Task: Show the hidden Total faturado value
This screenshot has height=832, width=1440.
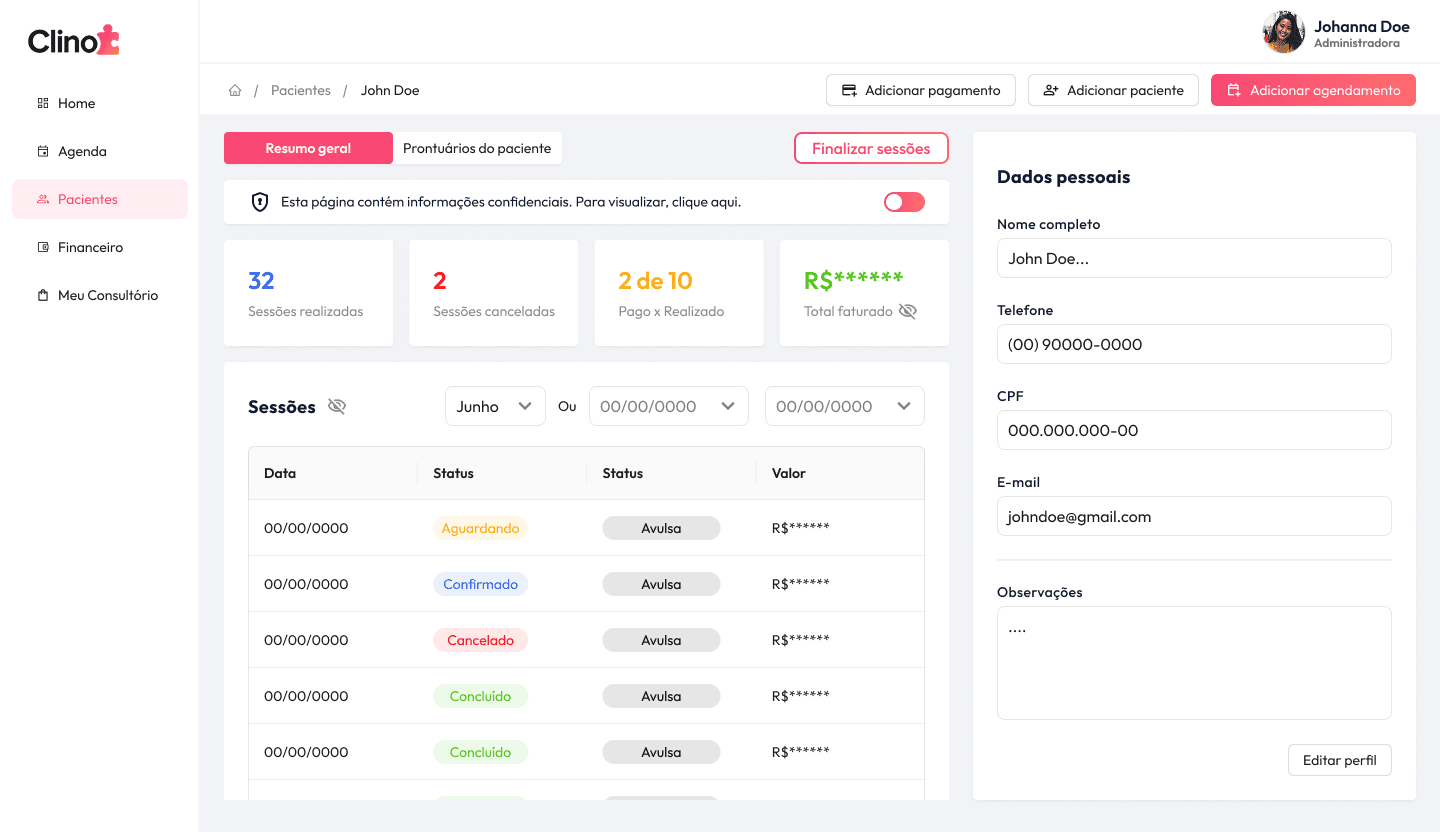Action: [907, 311]
